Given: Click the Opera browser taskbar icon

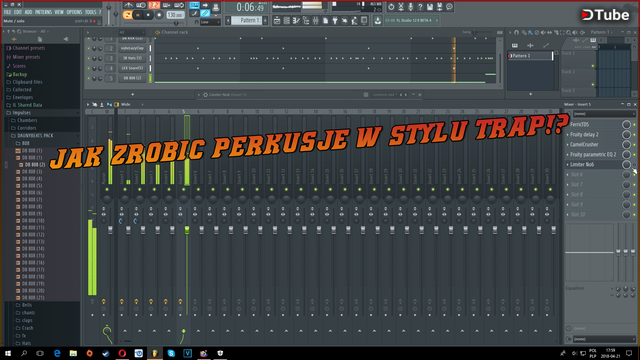Looking at the screenshot, I should click(x=122, y=353).
